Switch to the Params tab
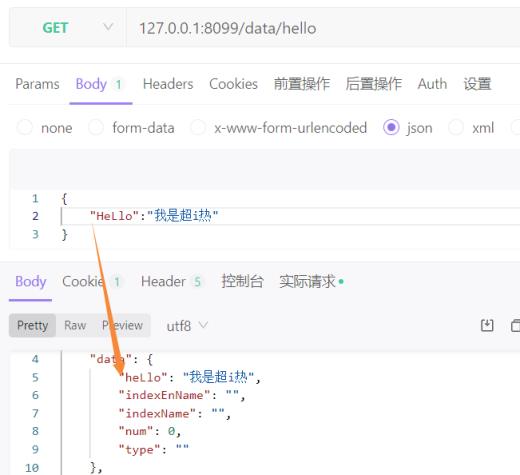520x475 pixels. 37,84
